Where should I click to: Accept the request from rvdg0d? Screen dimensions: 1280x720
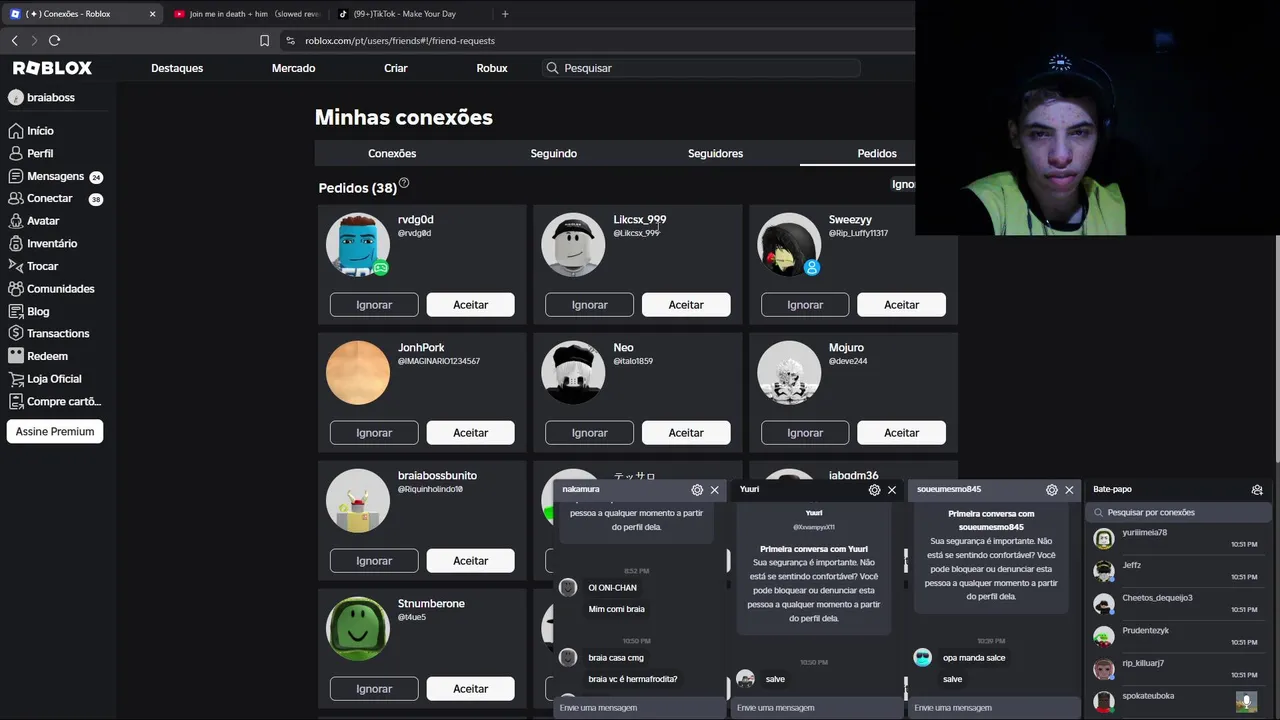(x=471, y=305)
